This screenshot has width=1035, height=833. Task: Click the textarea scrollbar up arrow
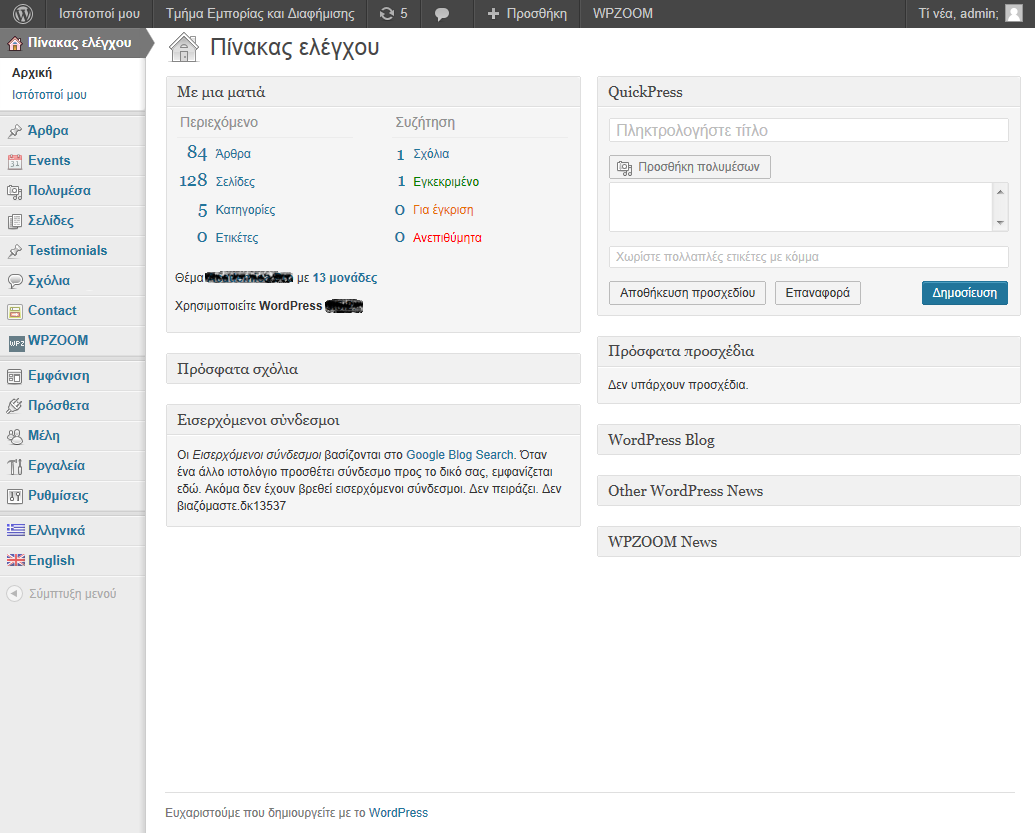click(x=1000, y=191)
